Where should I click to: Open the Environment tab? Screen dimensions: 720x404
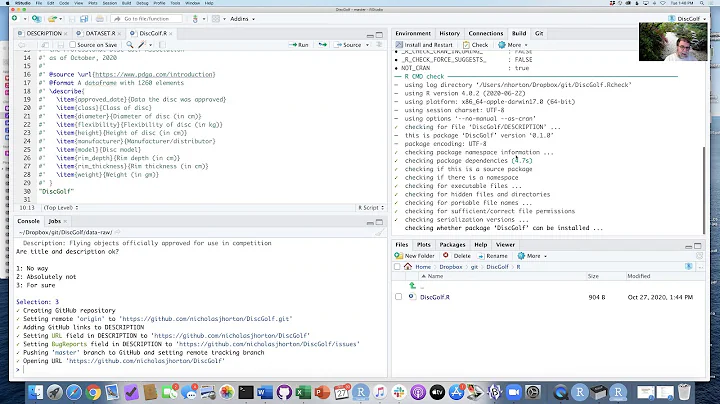[x=413, y=34]
